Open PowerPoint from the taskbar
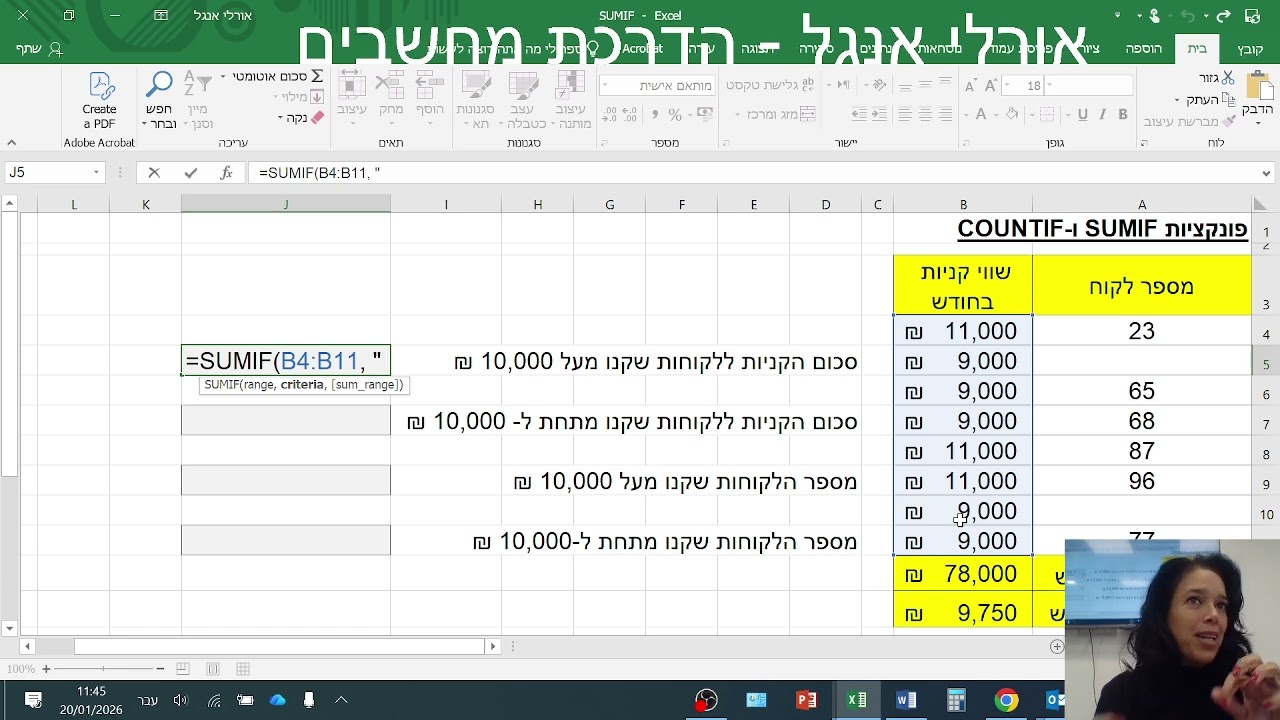Image resolution: width=1280 pixels, height=720 pixels. click(806, 700)
